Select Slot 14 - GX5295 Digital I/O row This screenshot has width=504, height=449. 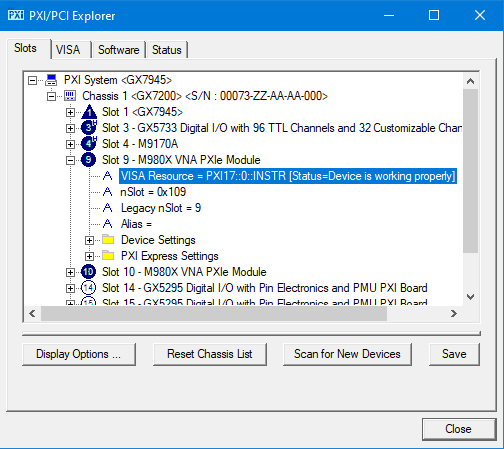pyautogui.click(x=265, y=288)
